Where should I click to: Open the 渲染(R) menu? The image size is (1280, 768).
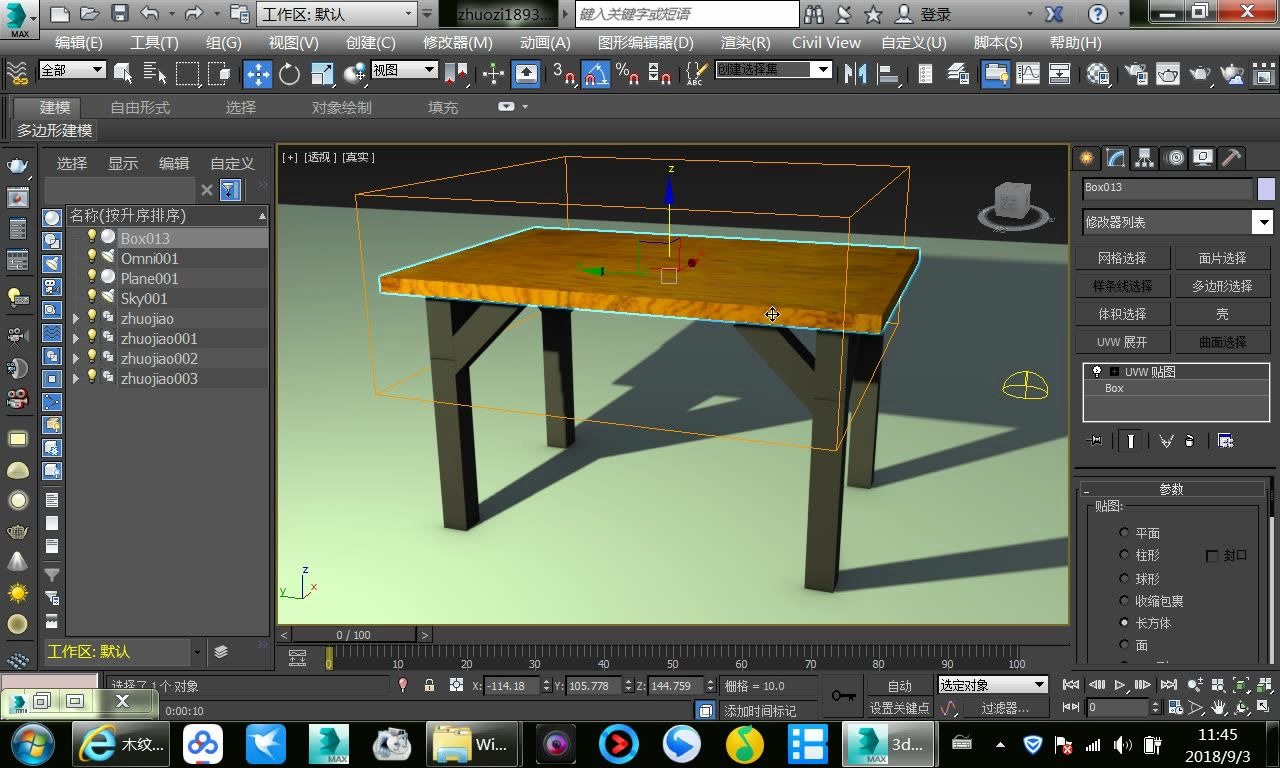[745, 42]
